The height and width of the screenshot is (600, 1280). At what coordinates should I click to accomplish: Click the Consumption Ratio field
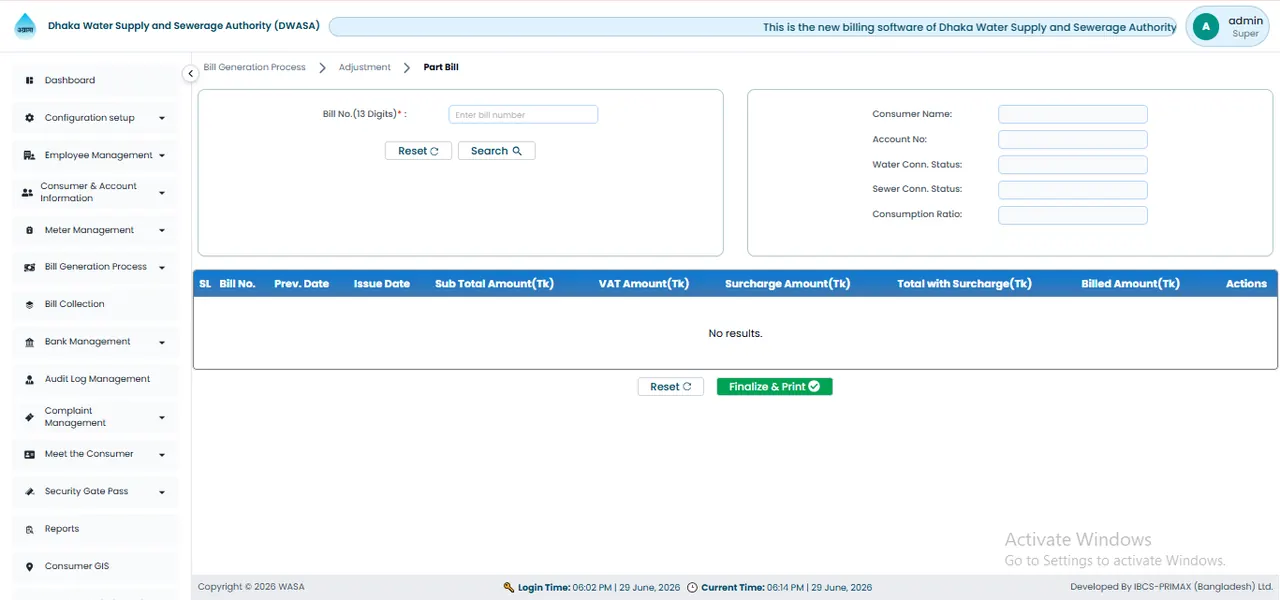click(x=1072, y=215)
